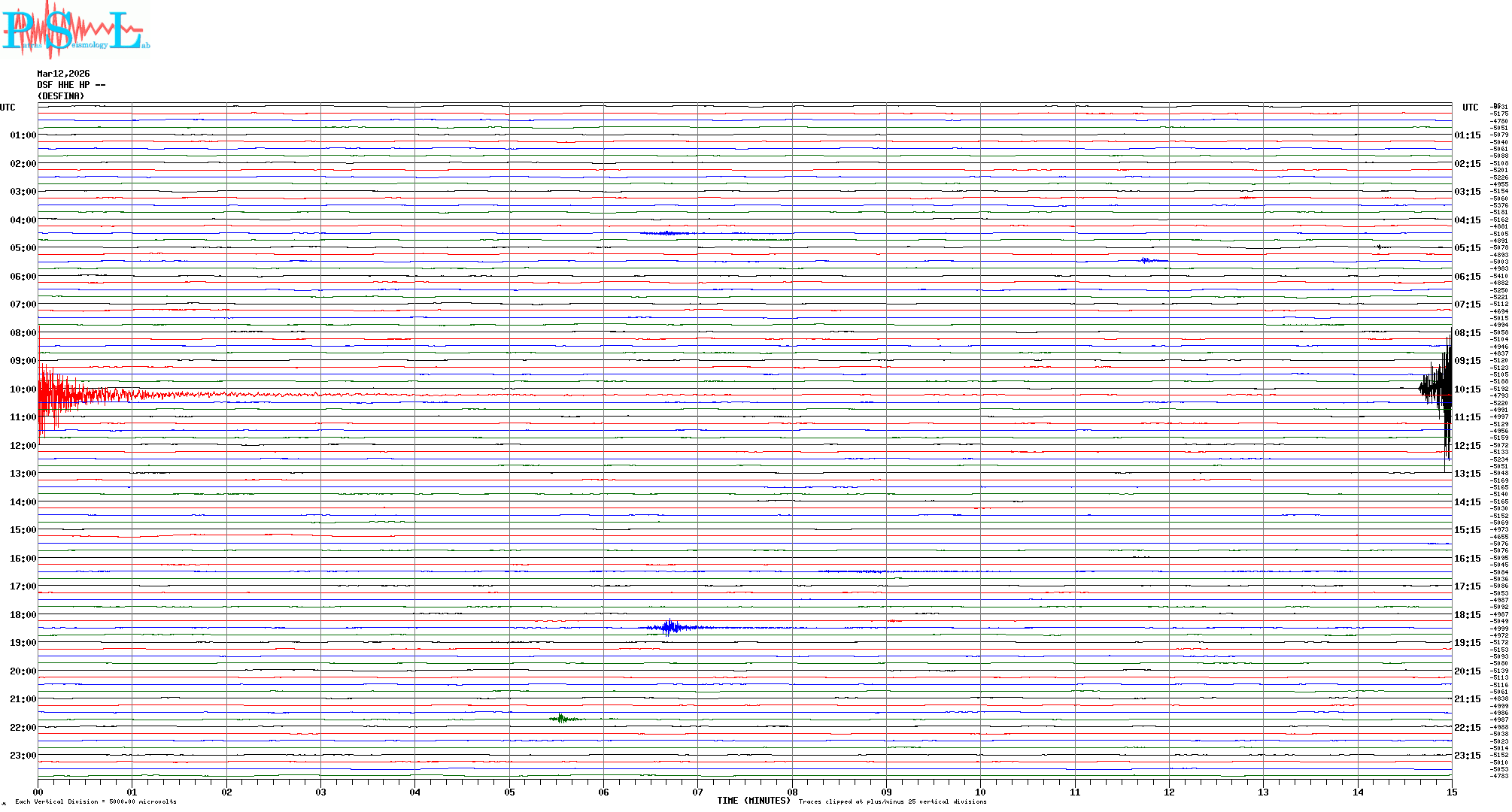The image size is (1512, 812).
Task: Click the blue event on the 18:30 trace
Action: [x=669, y=627]
